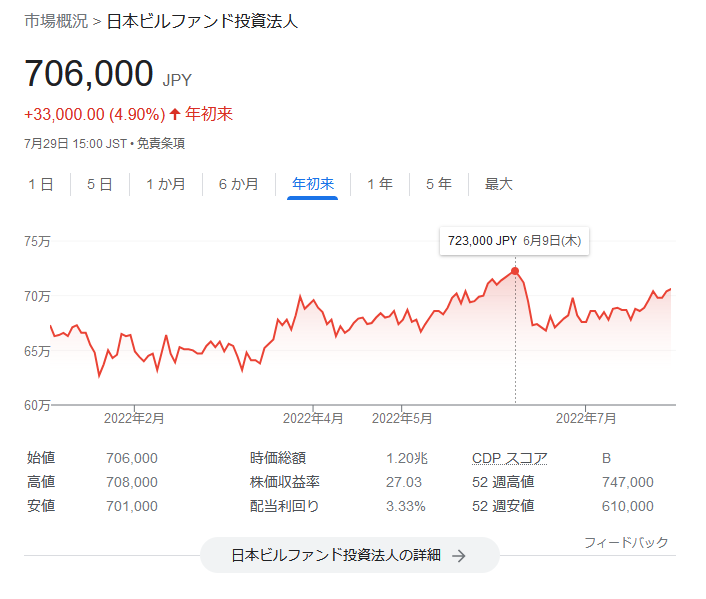This screenshot has width=706, height=599.
Task: Click the arrow icon in the 詳細 button
Action: (459, 556)
